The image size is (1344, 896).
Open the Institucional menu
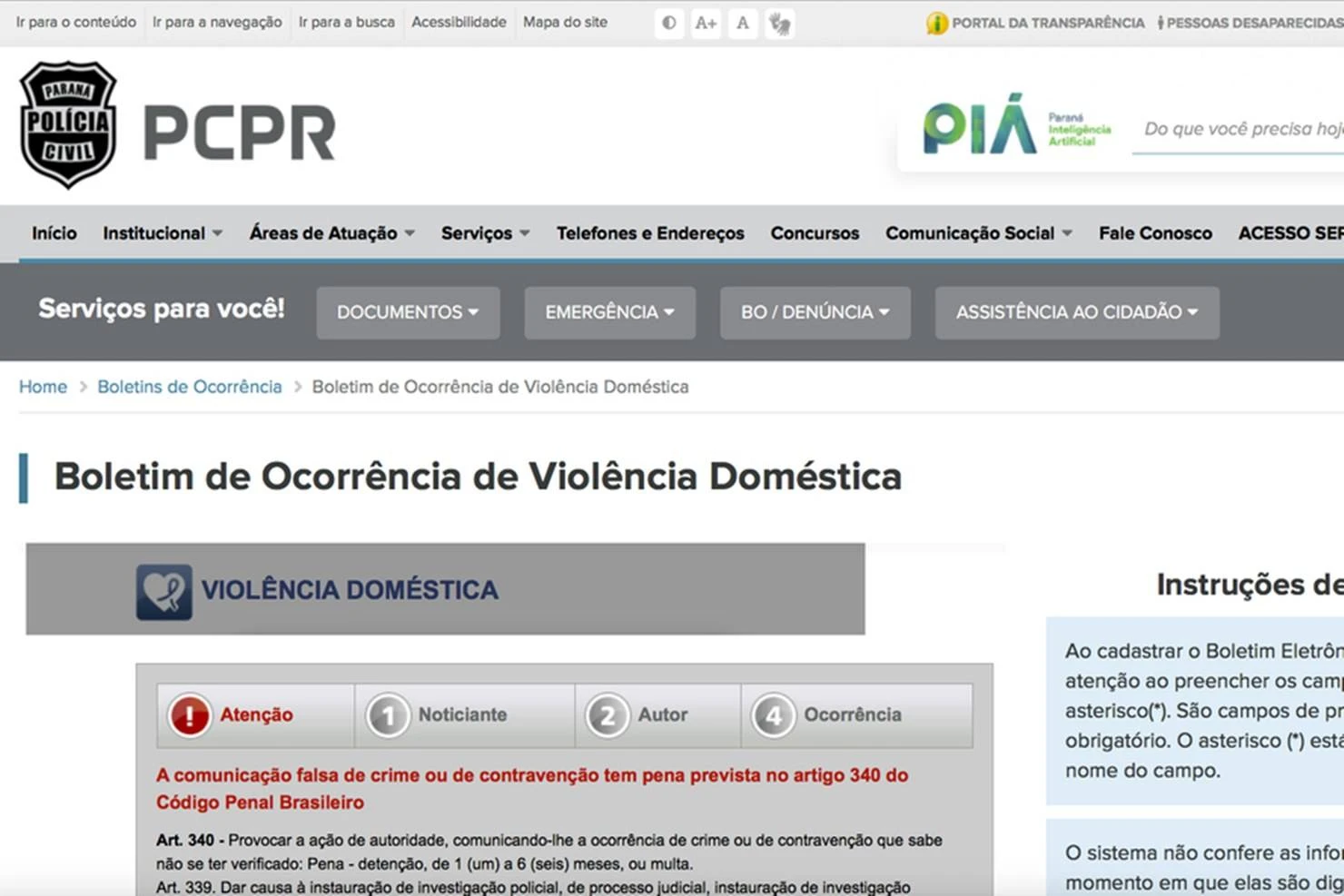click(x=163, y=233)
